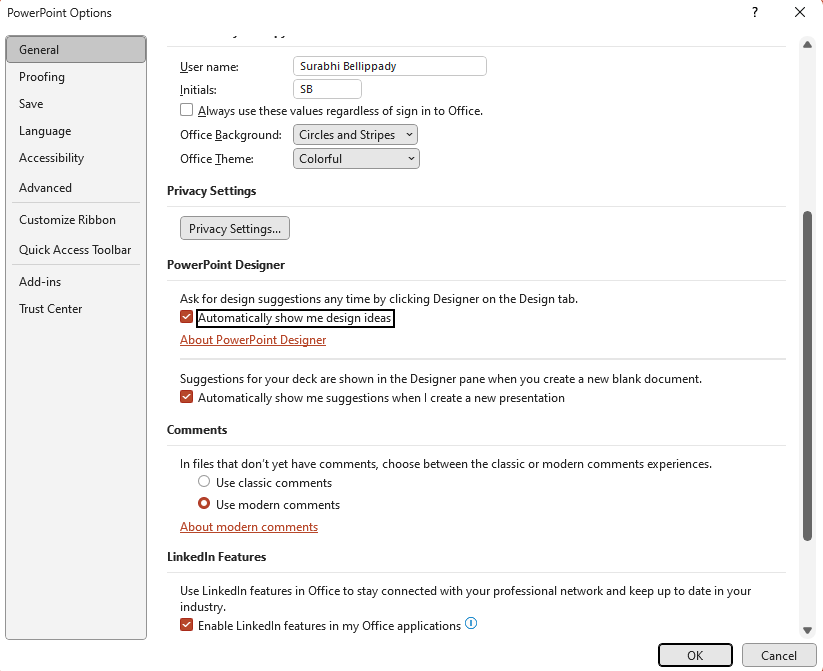The image size is (823, 671).
Task: Open the Office Background dropdown
Action: [355, 134]
